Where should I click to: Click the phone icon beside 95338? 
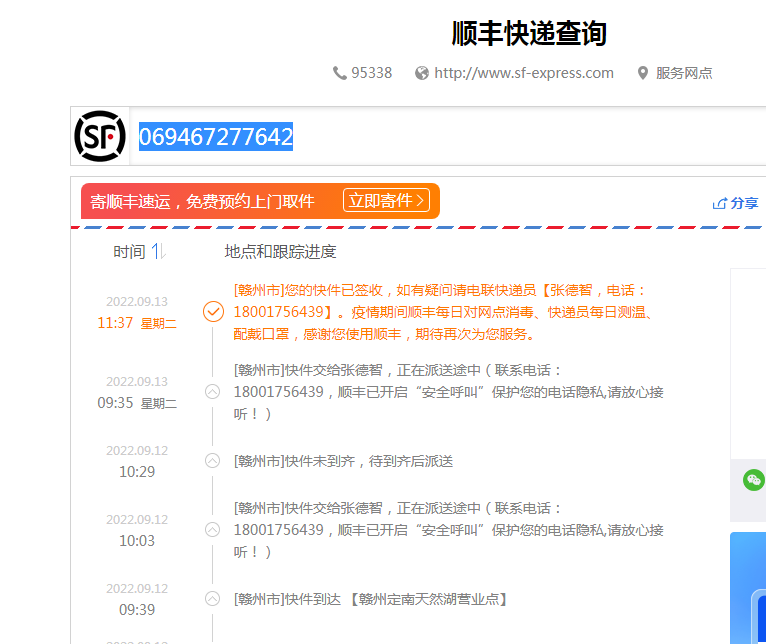click(340, 73)
